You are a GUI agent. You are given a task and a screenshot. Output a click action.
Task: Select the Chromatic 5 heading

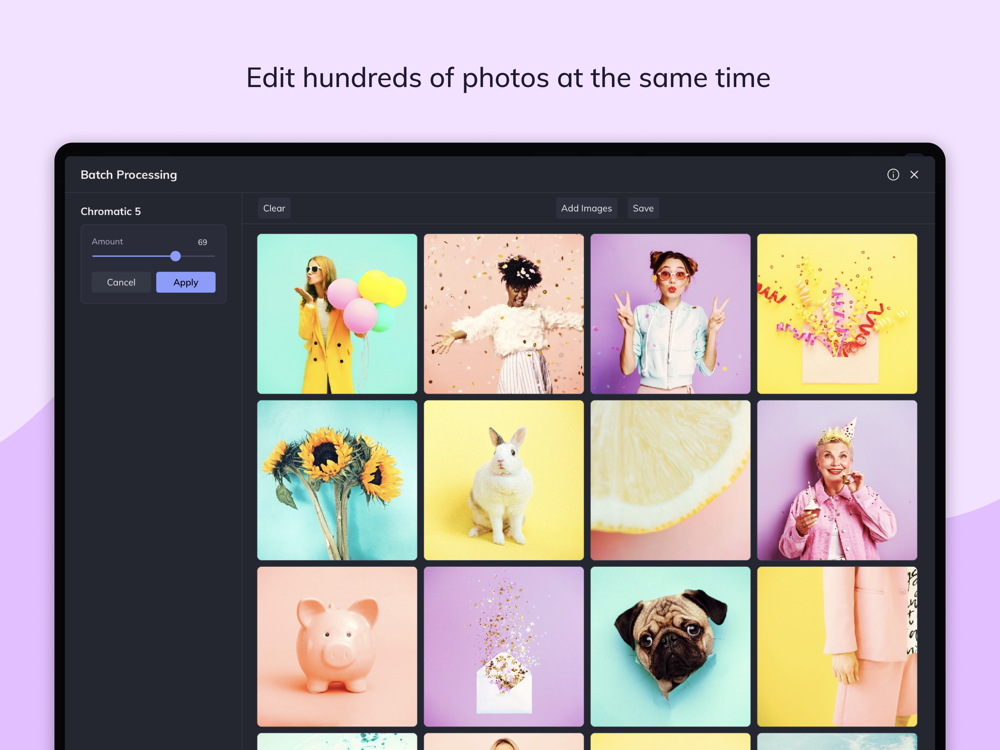click(x=110, y=211)
